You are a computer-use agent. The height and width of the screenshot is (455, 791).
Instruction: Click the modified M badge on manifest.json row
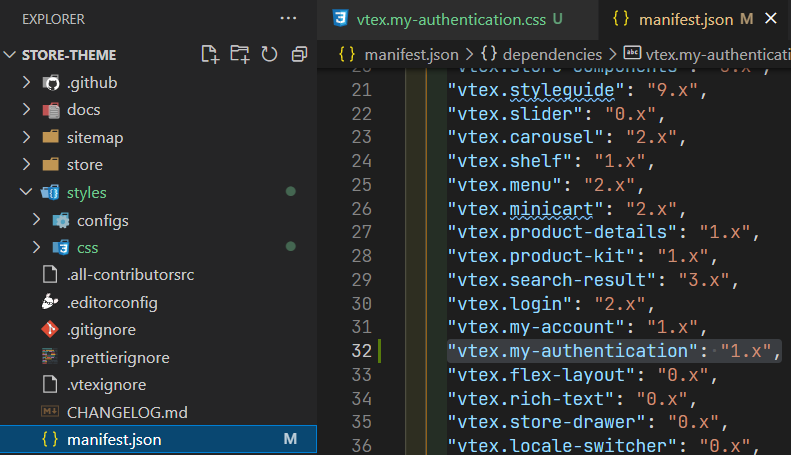click(x=290, y=439)
